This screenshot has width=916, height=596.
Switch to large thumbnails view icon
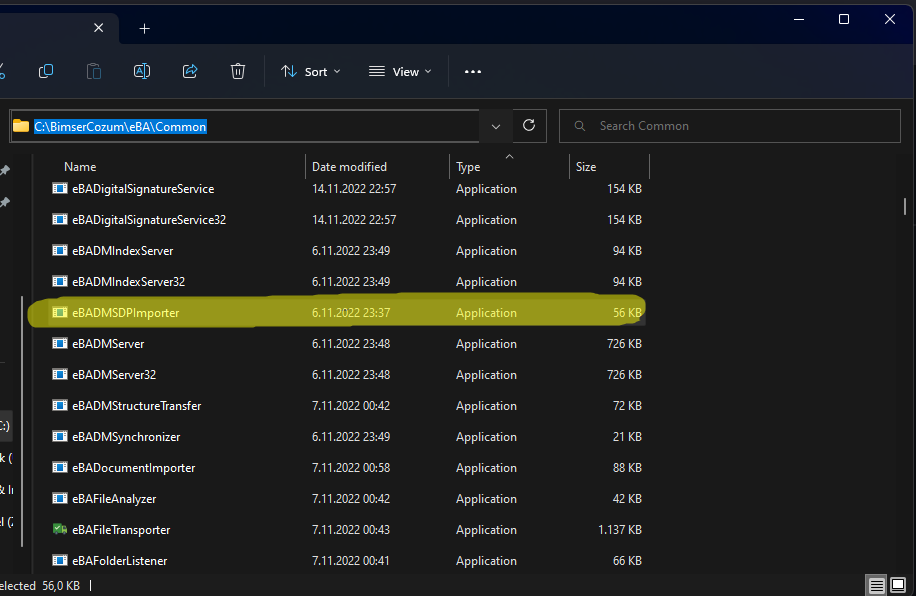pyautogui.click(x=899, y=585)
